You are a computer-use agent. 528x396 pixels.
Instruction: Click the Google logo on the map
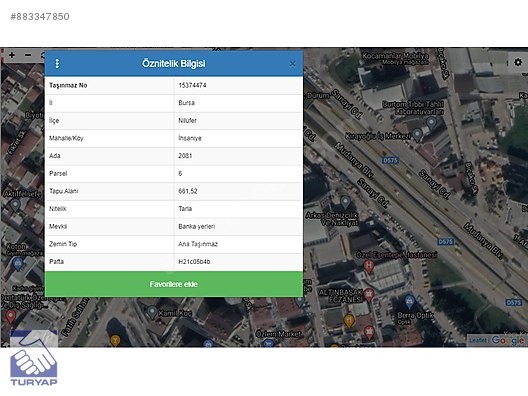pyautogui.click(x=507, y=340)
